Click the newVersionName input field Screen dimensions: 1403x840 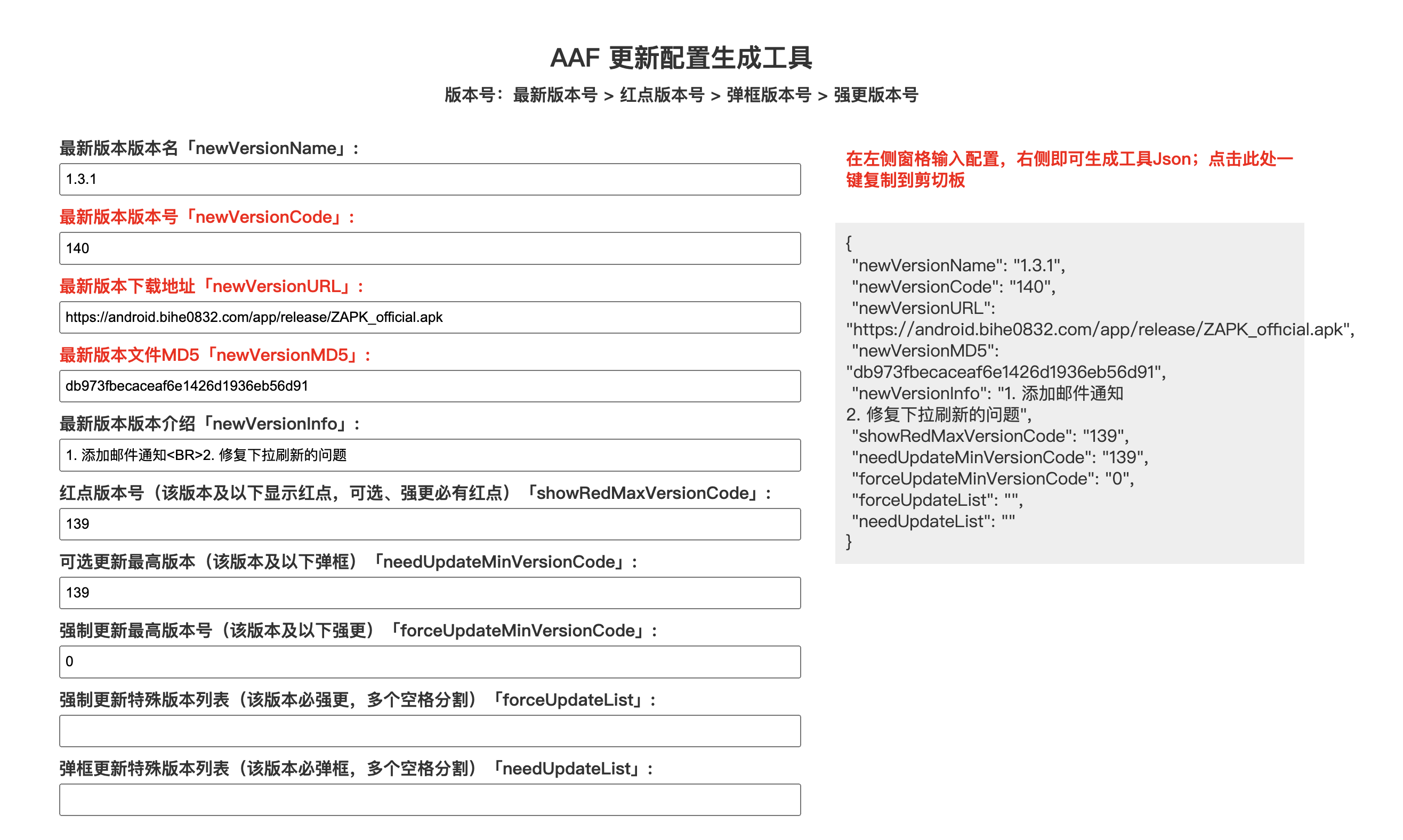pos(430,180)
